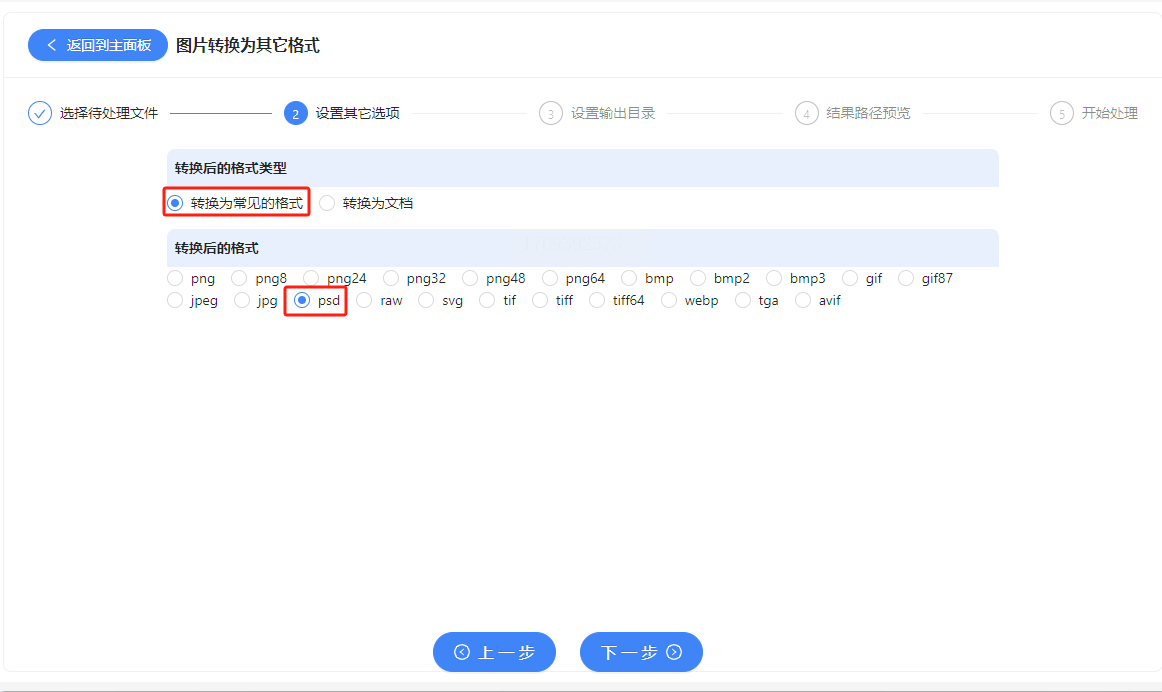Click left arrow icon on 上一步 button

pyautogui.click(x=462, y=652)
